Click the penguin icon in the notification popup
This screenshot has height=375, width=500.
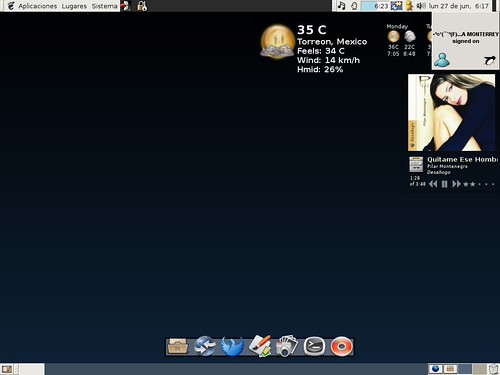click(x=490, y=60)
